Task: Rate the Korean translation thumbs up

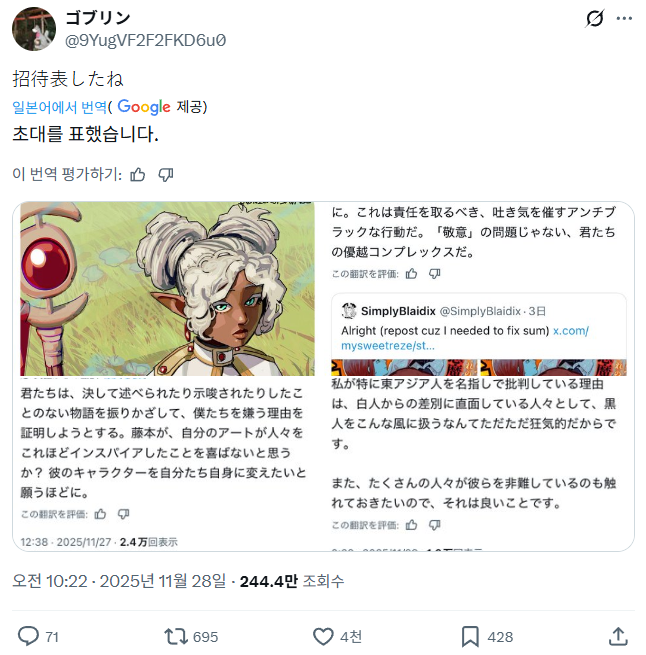Action: tap(137, 174)
